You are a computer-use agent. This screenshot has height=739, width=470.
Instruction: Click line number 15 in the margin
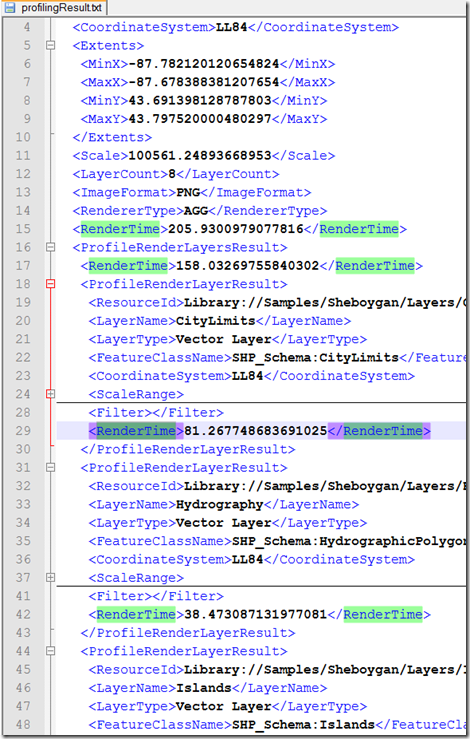pyautogui.click(x=23, y=229)
